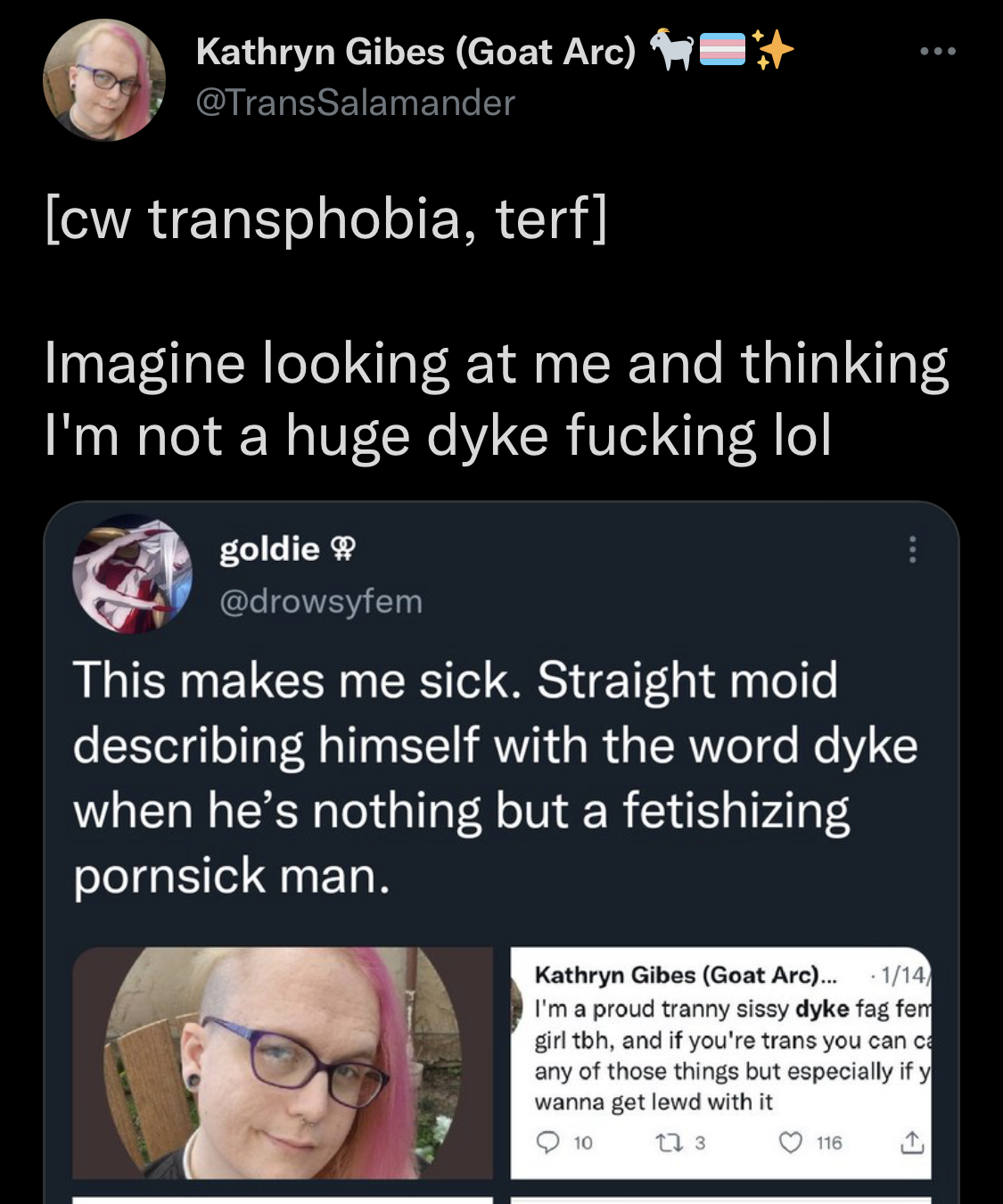Open @drowsyfem handle link
The width and height of the screenshot is (1003, 1204).
[321, 601]
